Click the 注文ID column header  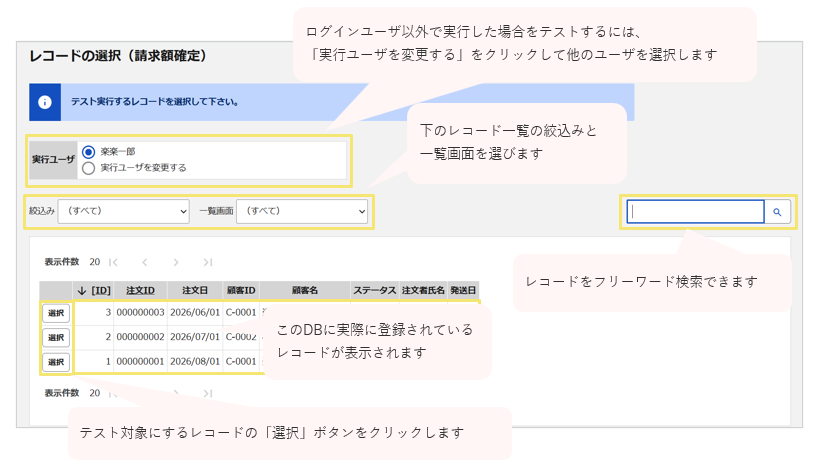[x=141, y=290]
